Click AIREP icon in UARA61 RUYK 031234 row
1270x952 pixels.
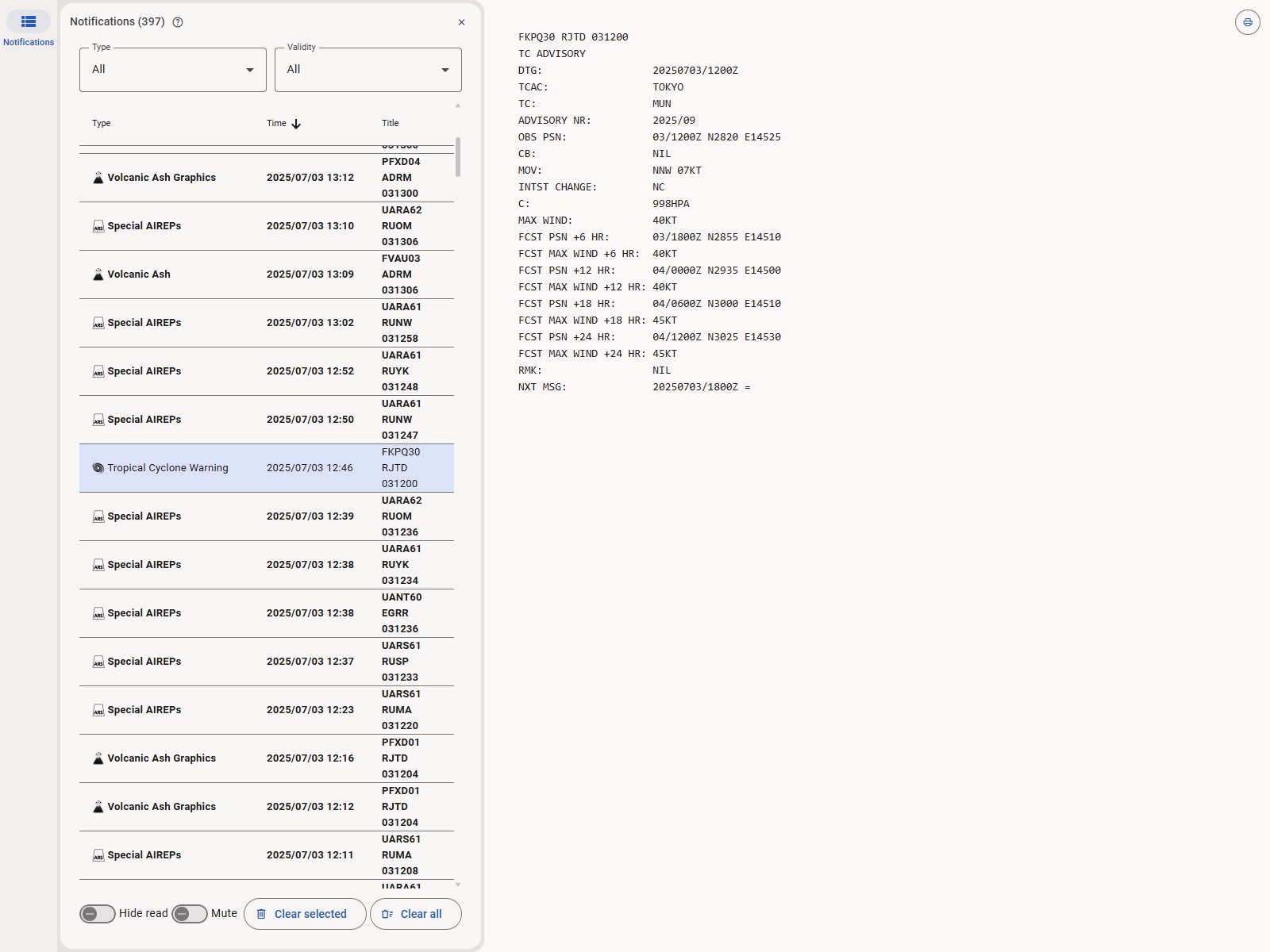(x=98, y=565)
